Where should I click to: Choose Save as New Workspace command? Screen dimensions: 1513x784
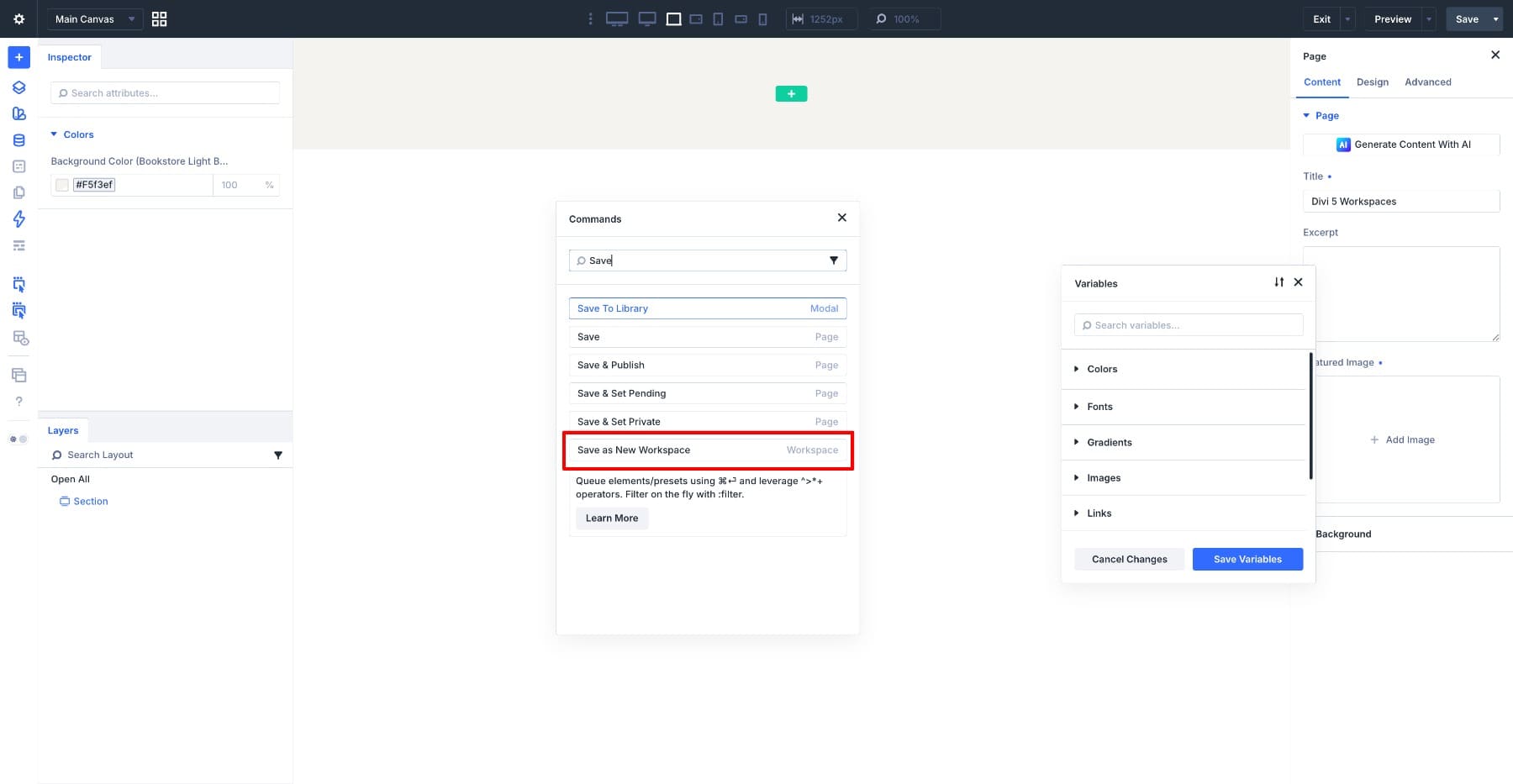tap(708, 450)
